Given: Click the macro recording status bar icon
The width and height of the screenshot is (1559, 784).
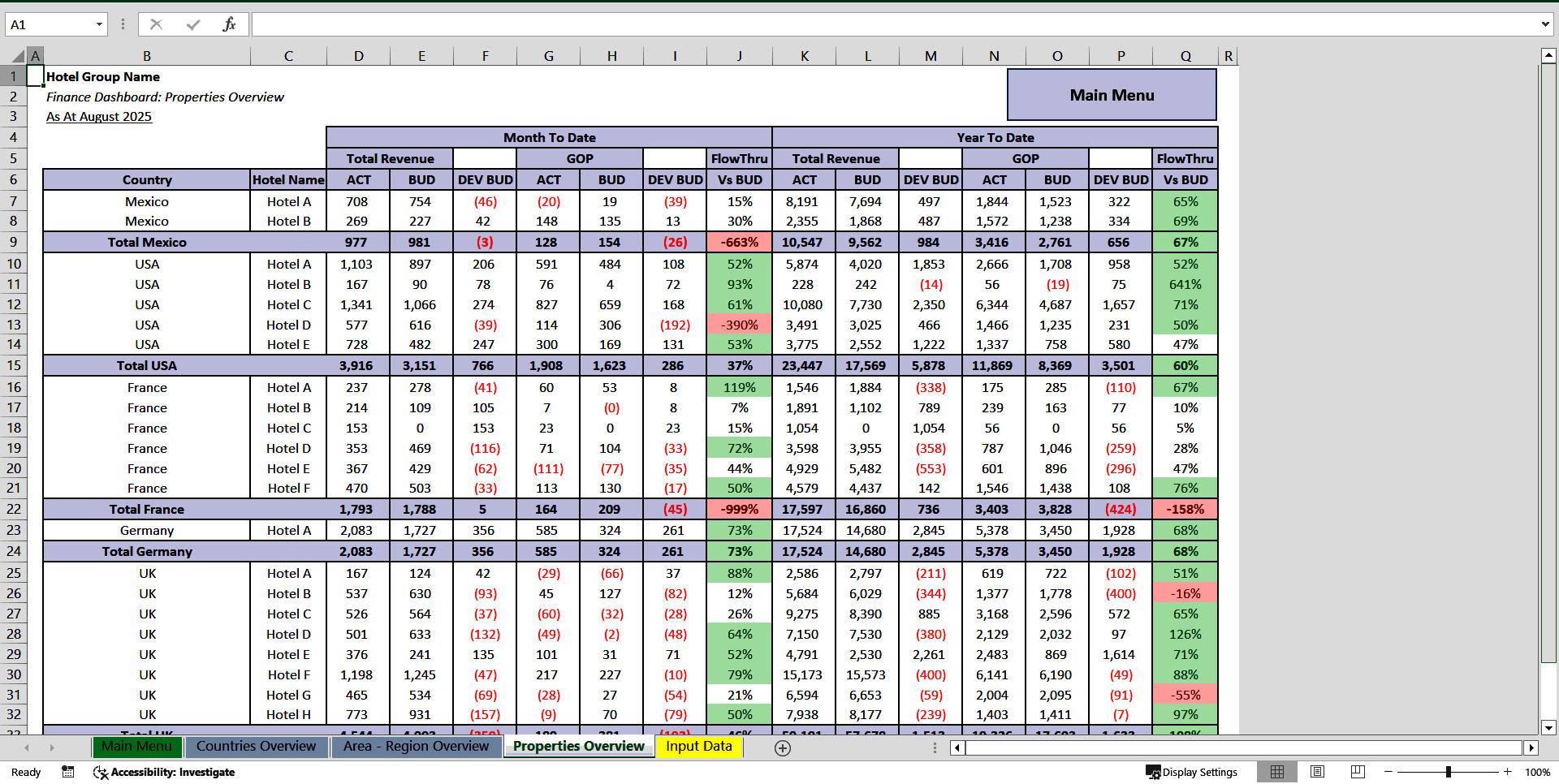Looking at the screenshot, I should [68, 772].
